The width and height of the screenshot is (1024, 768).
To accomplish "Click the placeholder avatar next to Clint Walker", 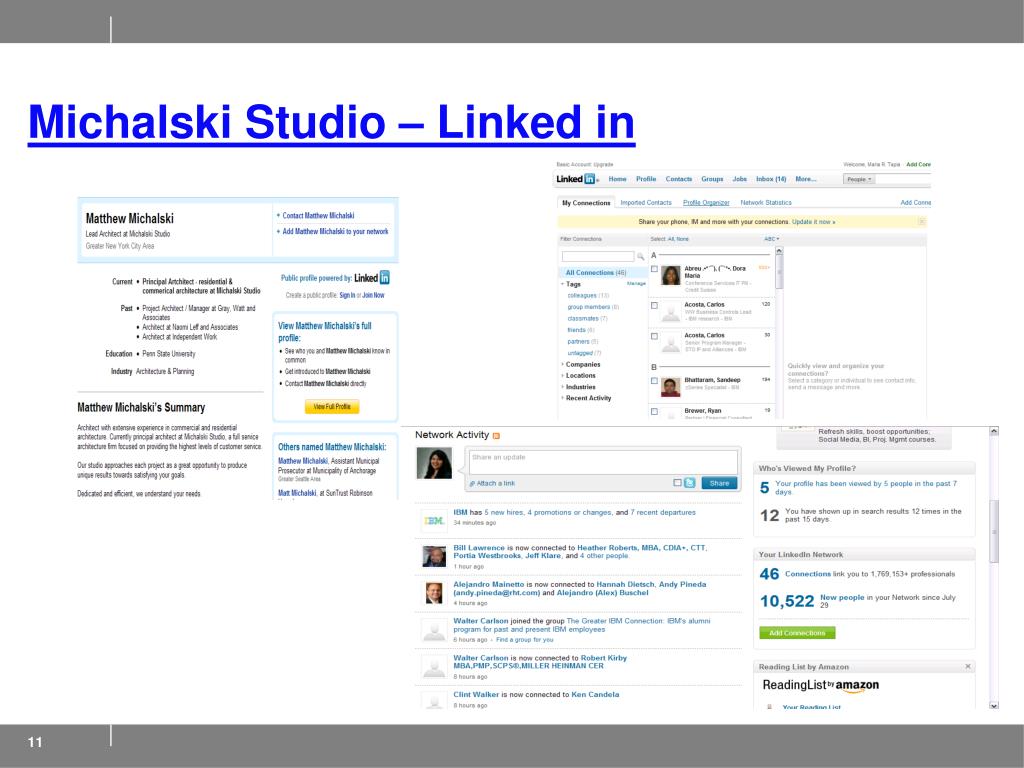I will [x=434, y=701].
